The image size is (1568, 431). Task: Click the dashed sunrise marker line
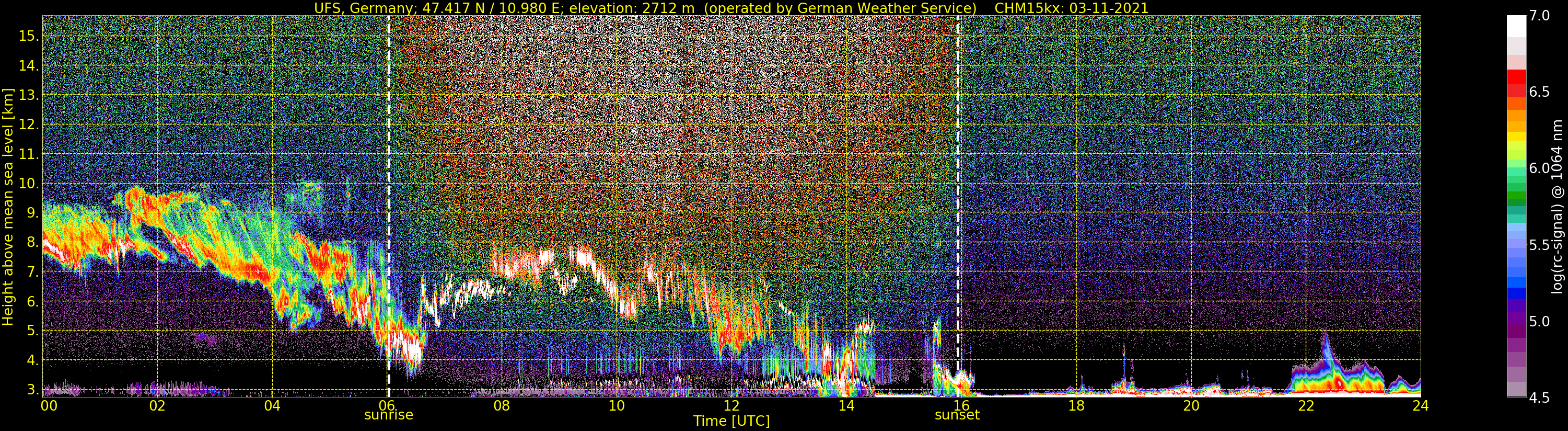coord(388,206)
